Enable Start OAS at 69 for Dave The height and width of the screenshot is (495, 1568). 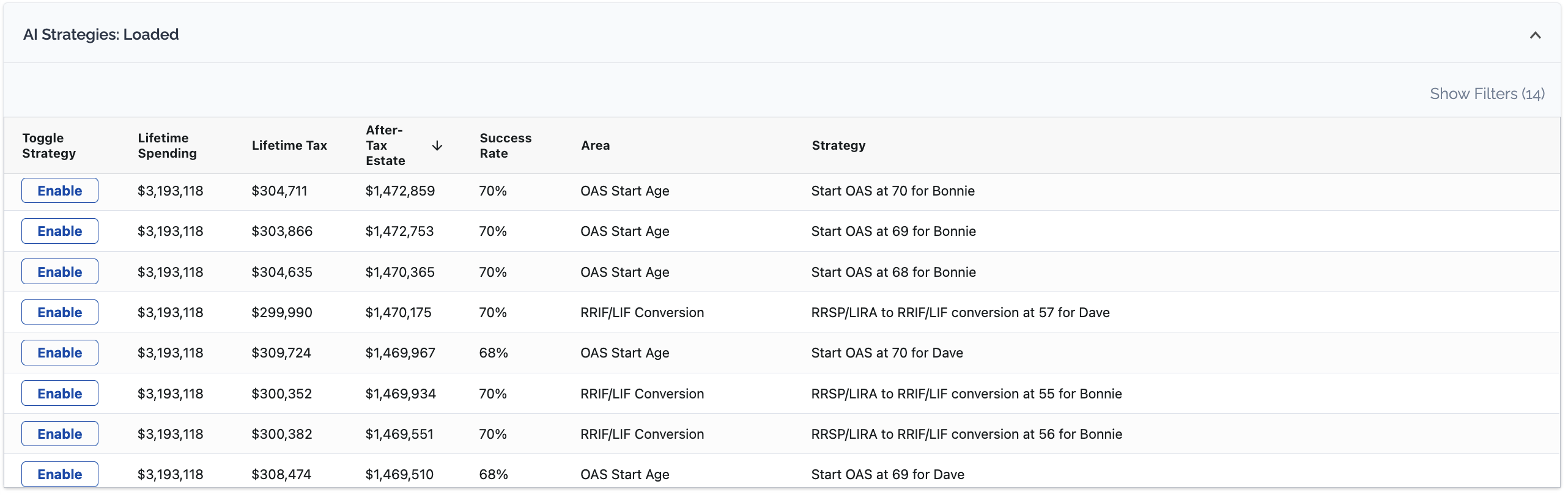60,474
